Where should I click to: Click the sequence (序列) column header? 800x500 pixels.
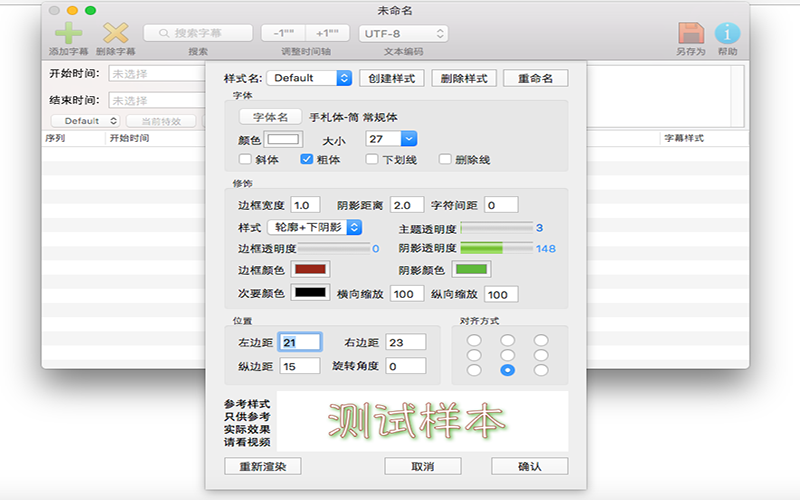(x=55, y=138)
